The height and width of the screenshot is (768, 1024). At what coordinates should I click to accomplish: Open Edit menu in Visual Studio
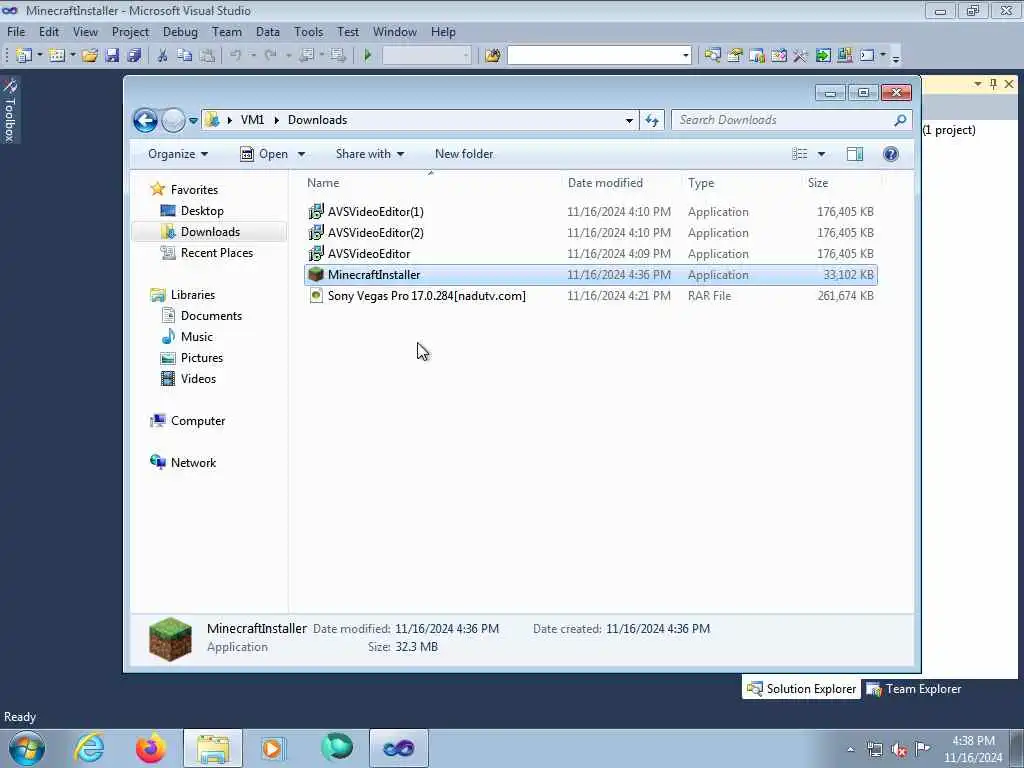(x=49, y=32)
